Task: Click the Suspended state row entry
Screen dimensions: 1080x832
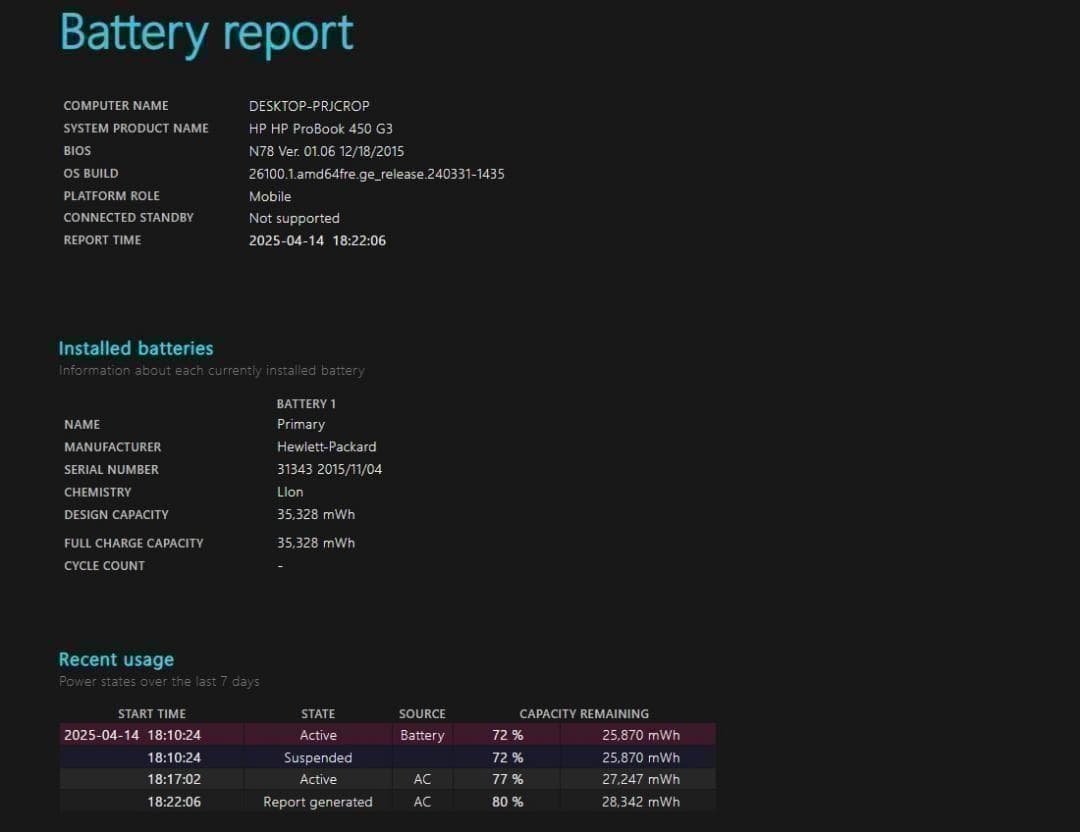Action: pos(318,758)
